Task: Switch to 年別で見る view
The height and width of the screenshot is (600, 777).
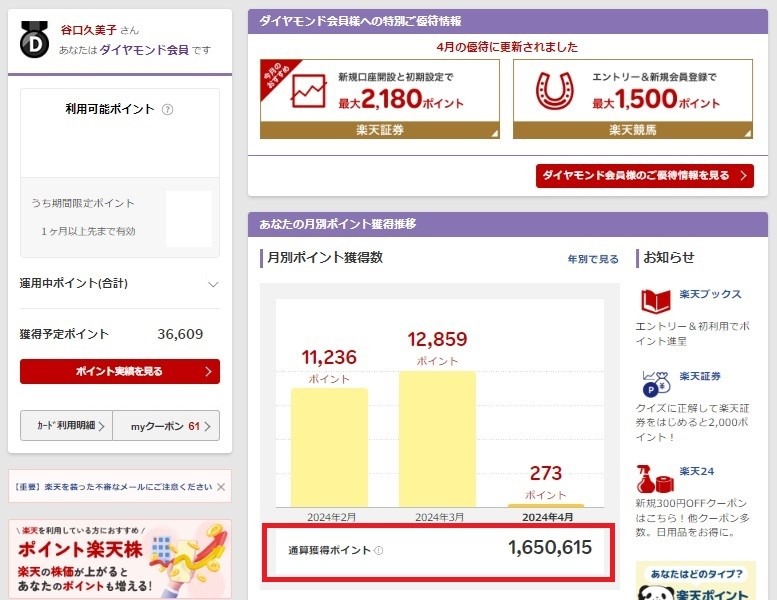Action: coord(593,259)
